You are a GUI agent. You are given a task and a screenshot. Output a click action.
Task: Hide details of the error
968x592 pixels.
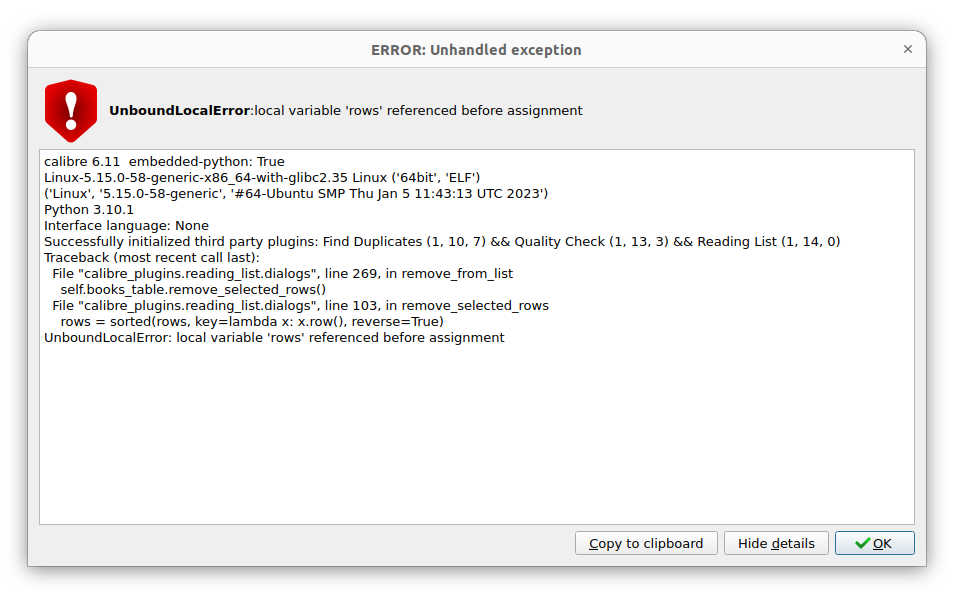tap(776, 543)
